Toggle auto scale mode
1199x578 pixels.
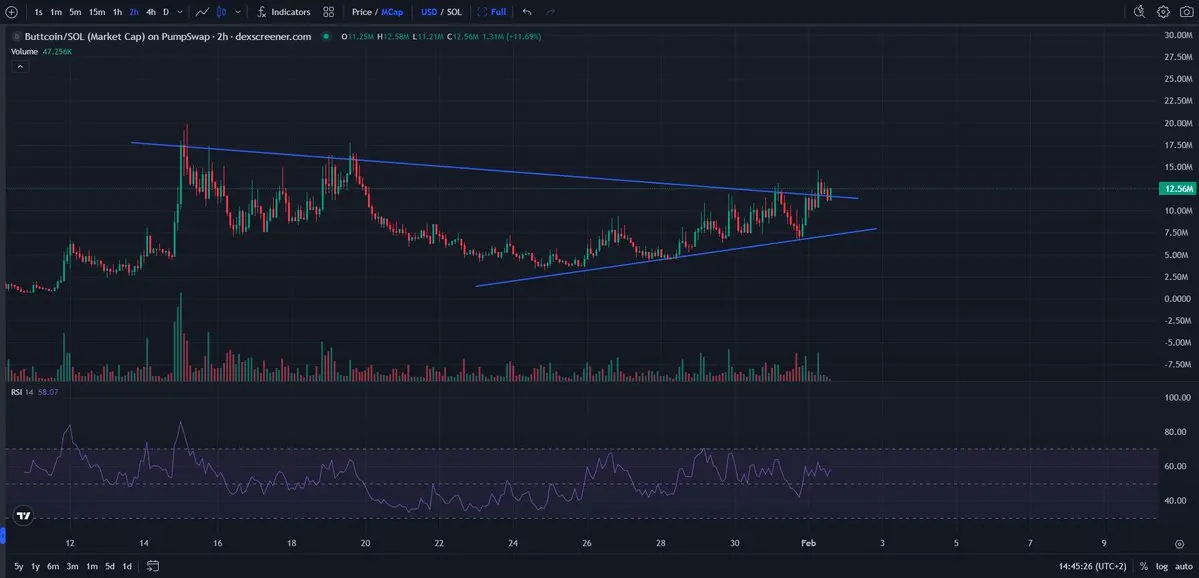[1184, 567]
